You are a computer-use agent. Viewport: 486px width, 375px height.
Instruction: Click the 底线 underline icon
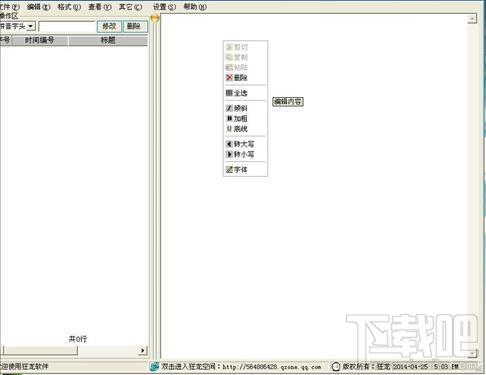click(x=229, y=129)
